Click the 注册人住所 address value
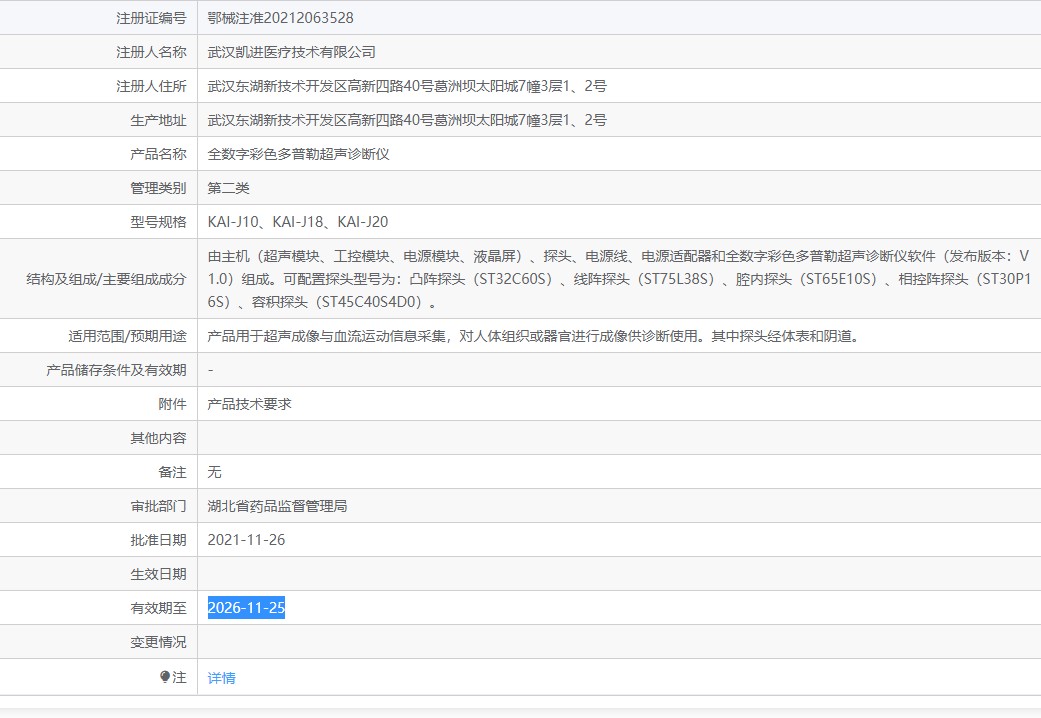Screen dimensions: 1041x718 click(x=407, y=86)
